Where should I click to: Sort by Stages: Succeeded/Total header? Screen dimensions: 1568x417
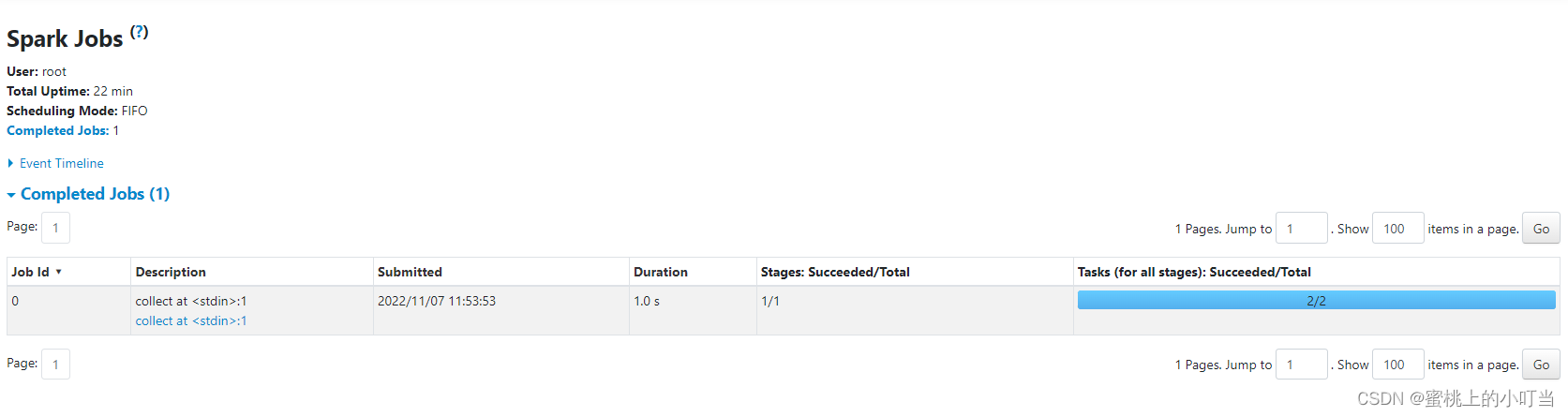(835, 272)
